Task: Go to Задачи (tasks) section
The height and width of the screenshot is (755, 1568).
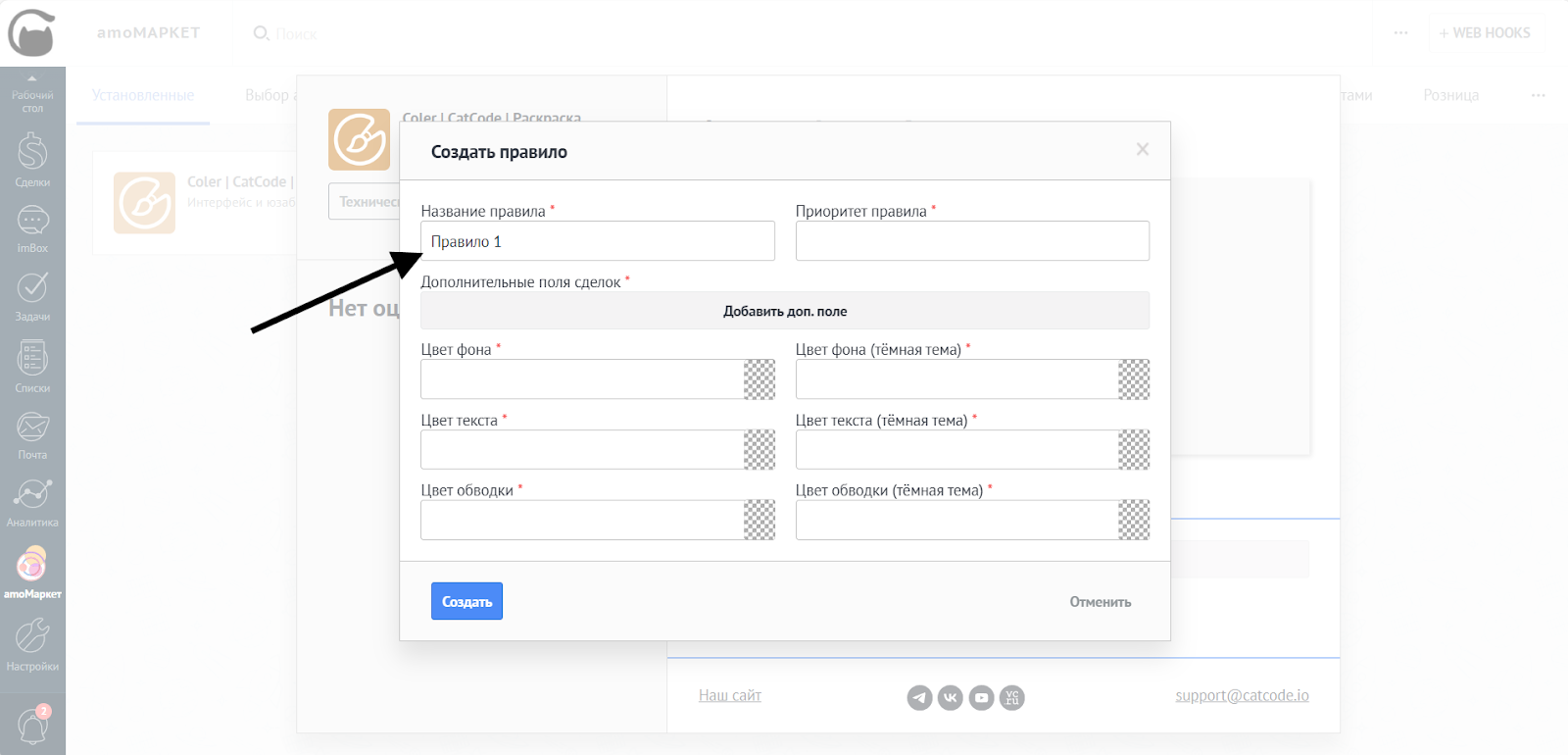Action: click(x=32, y=295)
